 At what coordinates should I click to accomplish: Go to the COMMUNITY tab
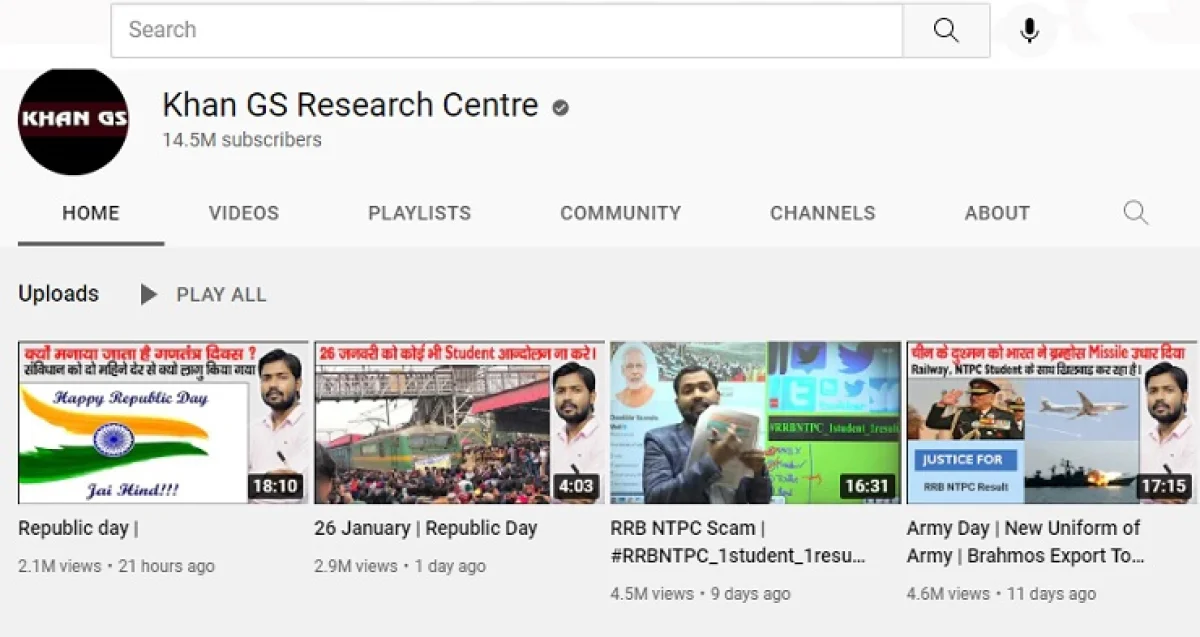coord(620,213)
